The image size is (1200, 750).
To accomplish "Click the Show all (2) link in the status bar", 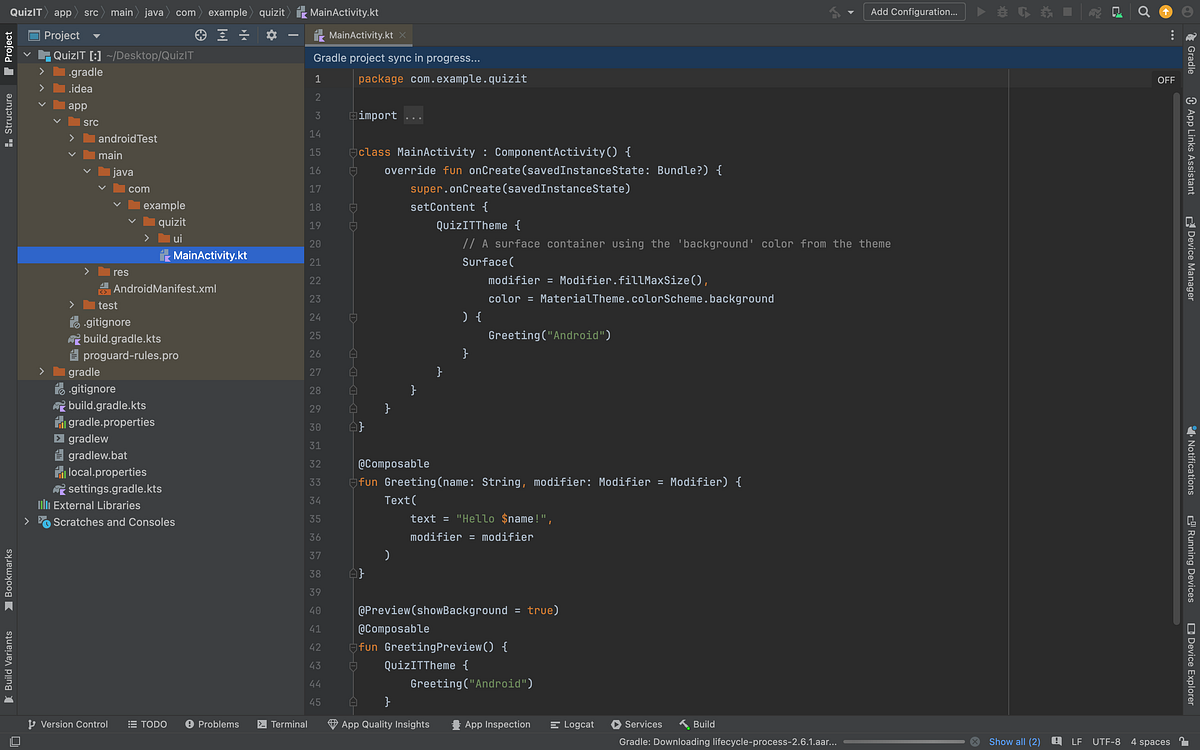I will coord(1014,741).
